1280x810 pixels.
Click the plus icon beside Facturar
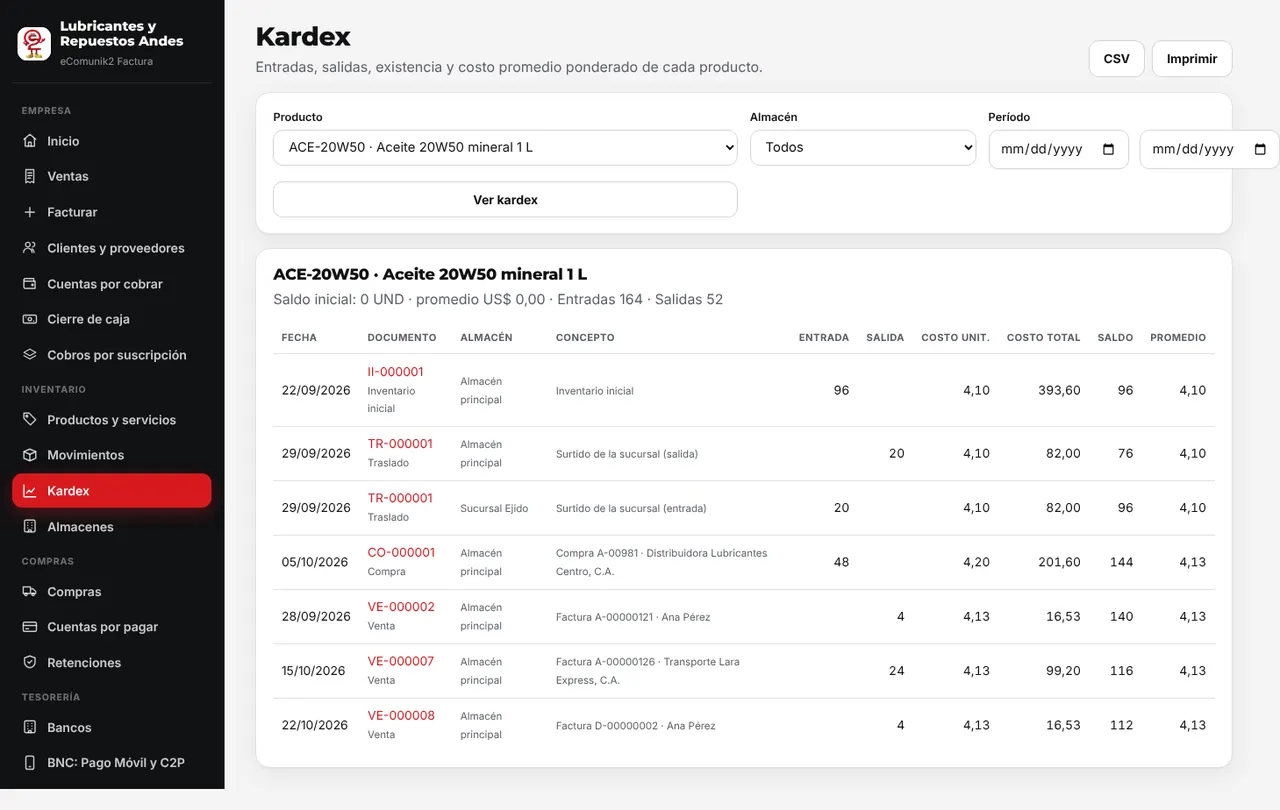click(x=30, y=212)
